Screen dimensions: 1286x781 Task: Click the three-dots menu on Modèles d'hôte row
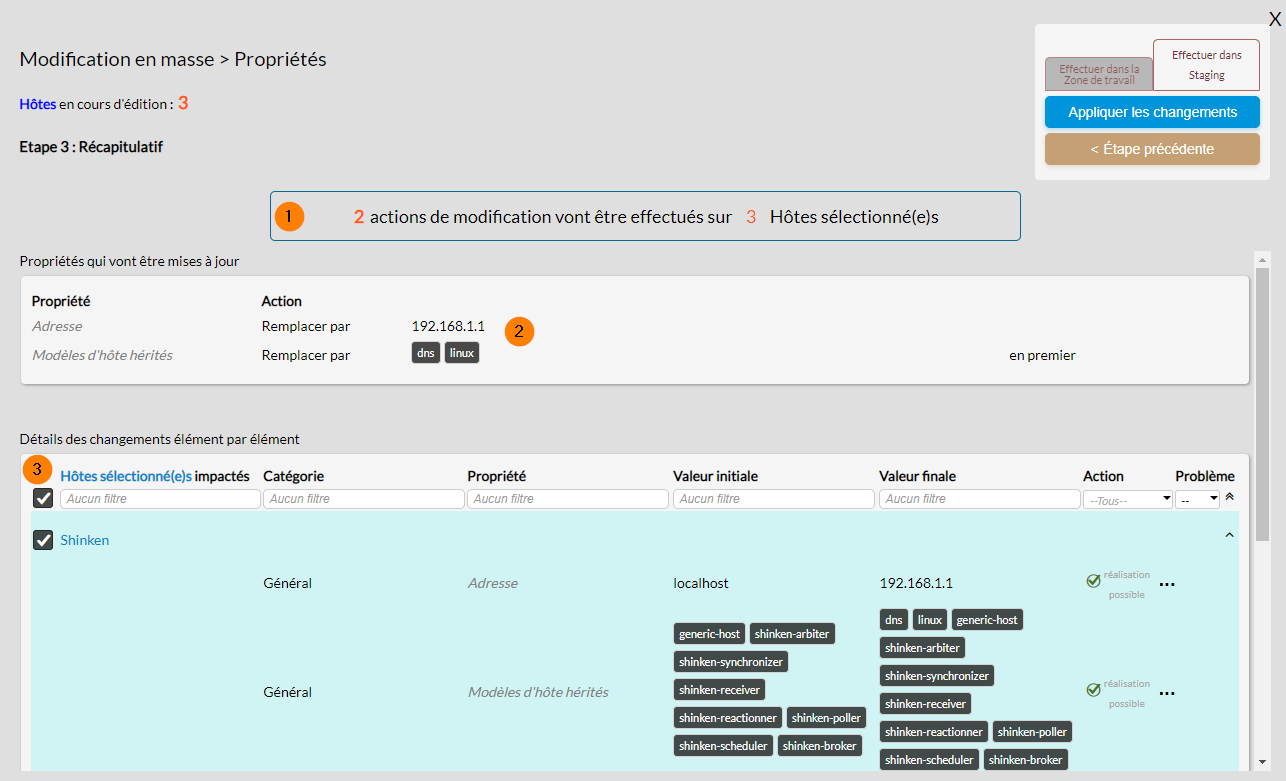click(x=1166, y=692)
